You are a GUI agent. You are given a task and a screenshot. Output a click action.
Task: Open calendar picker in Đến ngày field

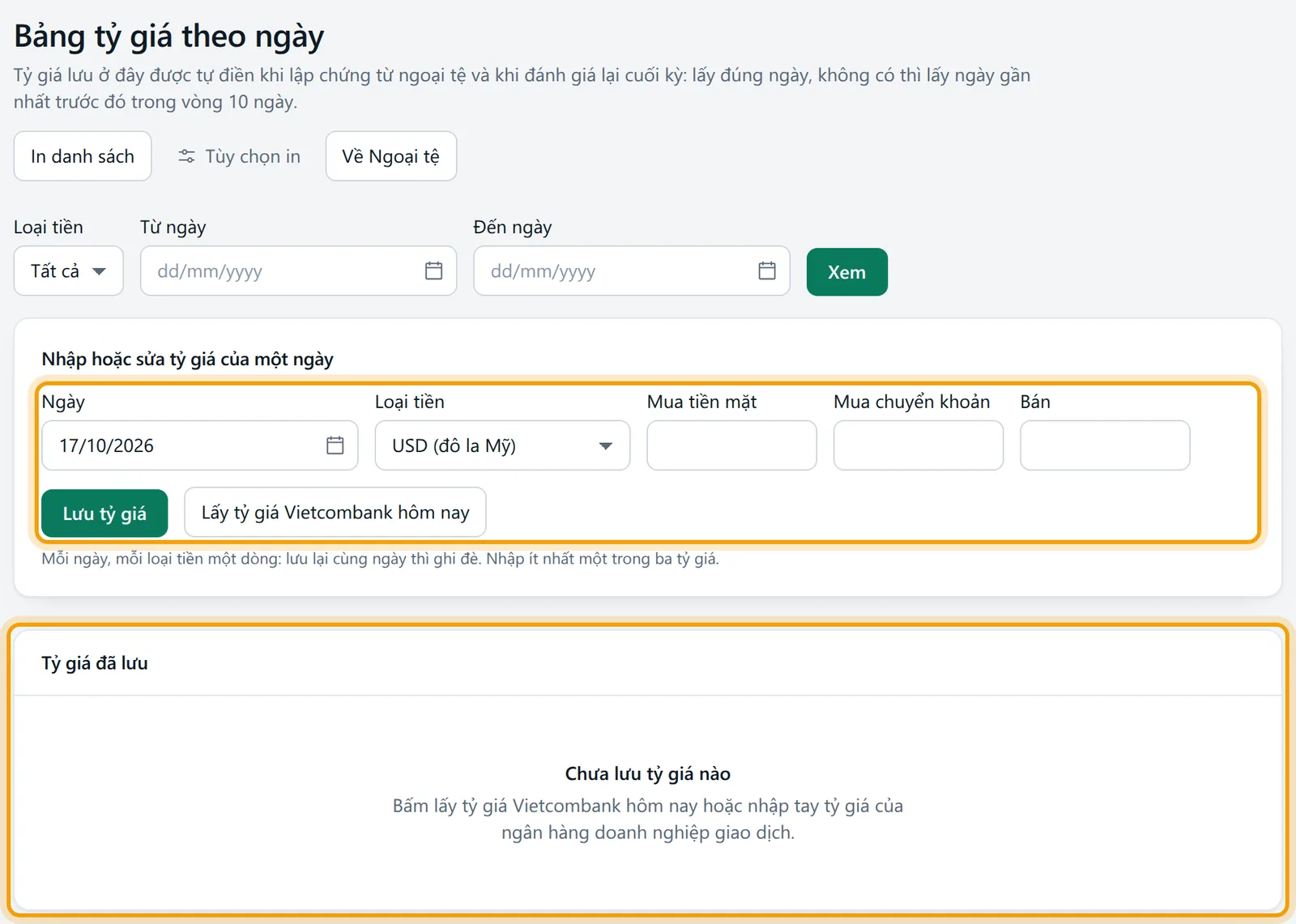point(767,270)
